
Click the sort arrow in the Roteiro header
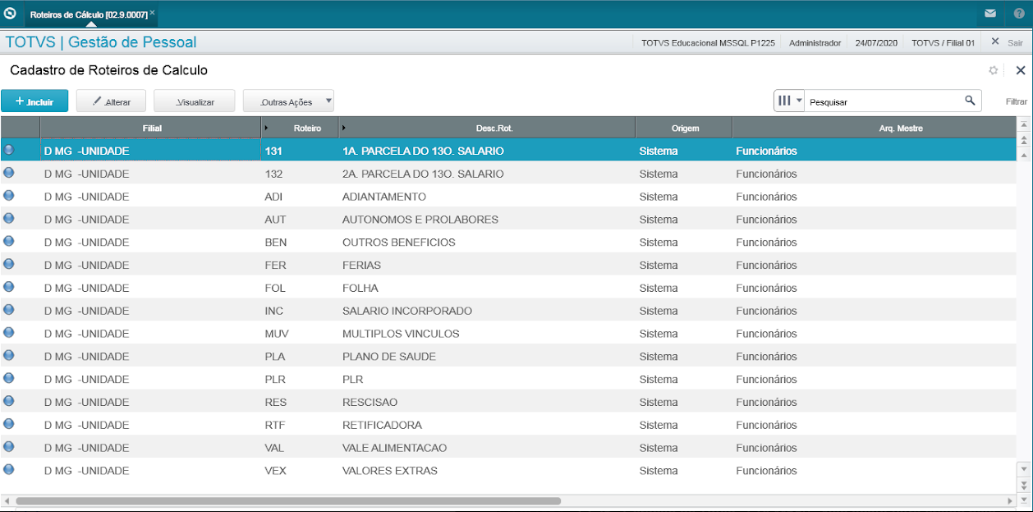click(266, 128)
